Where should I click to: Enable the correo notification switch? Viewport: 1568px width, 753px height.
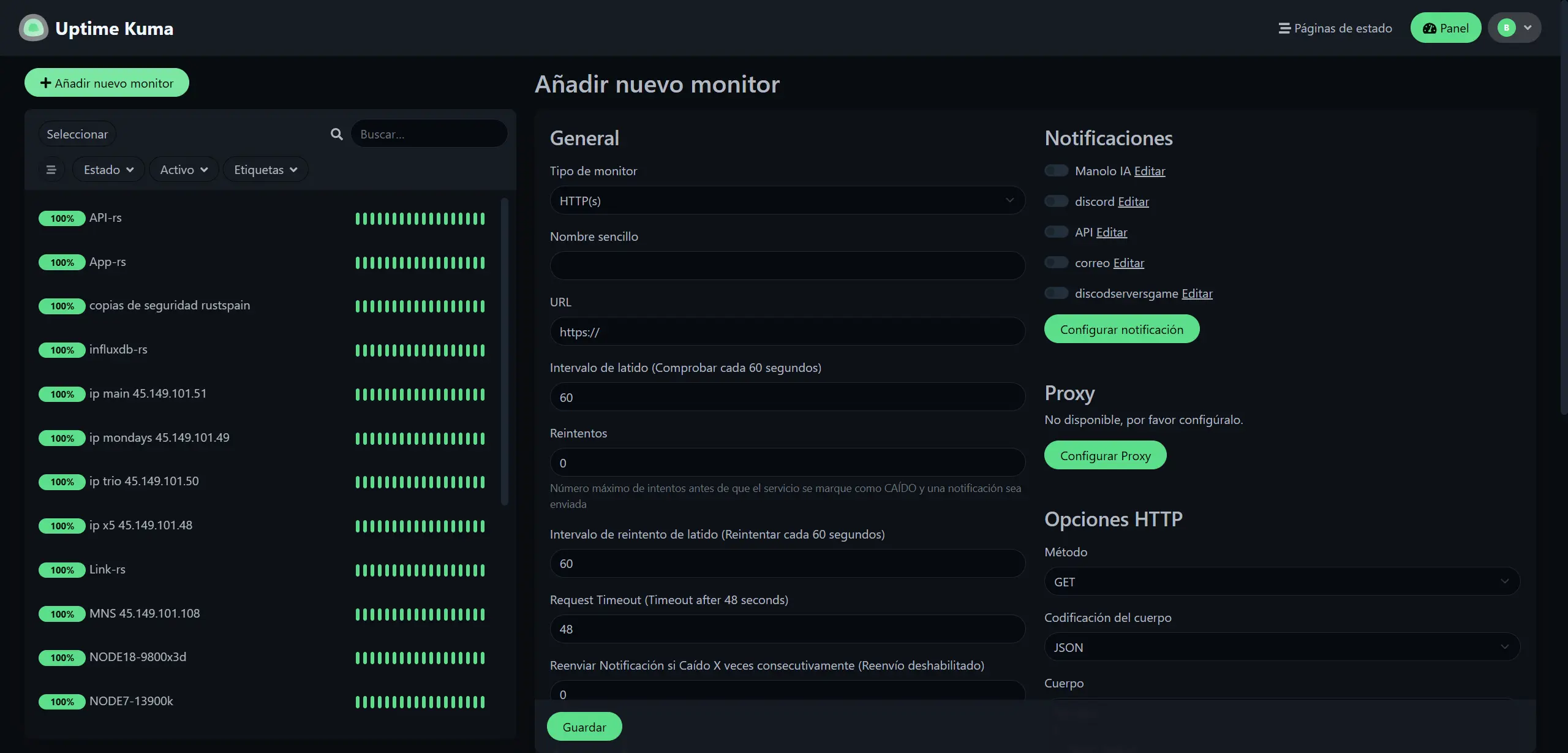1056,263
